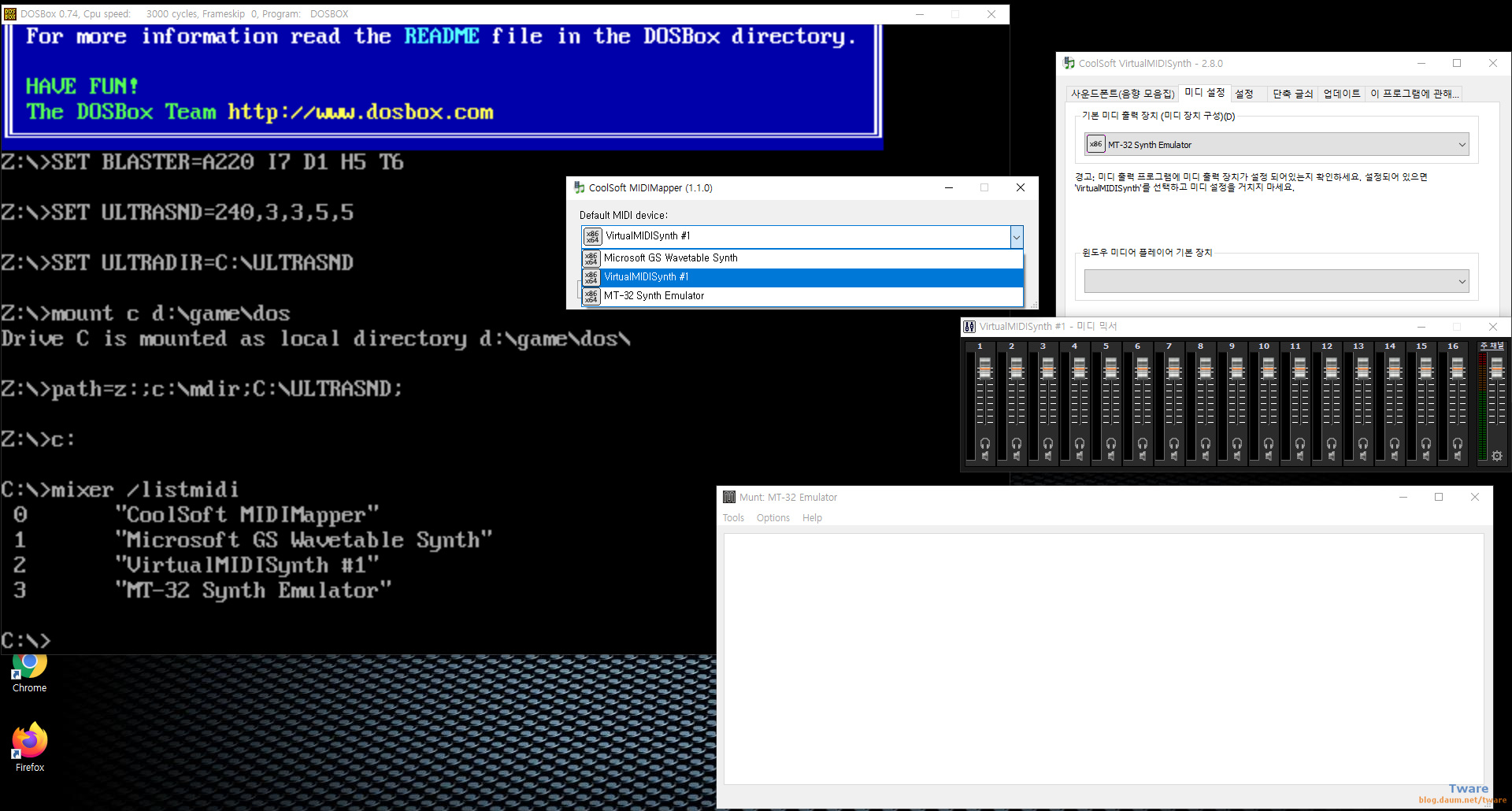1512x811 pixels.
Task: Switch to the 미디 설정 tab
Action: click(x=1205, y=92)
